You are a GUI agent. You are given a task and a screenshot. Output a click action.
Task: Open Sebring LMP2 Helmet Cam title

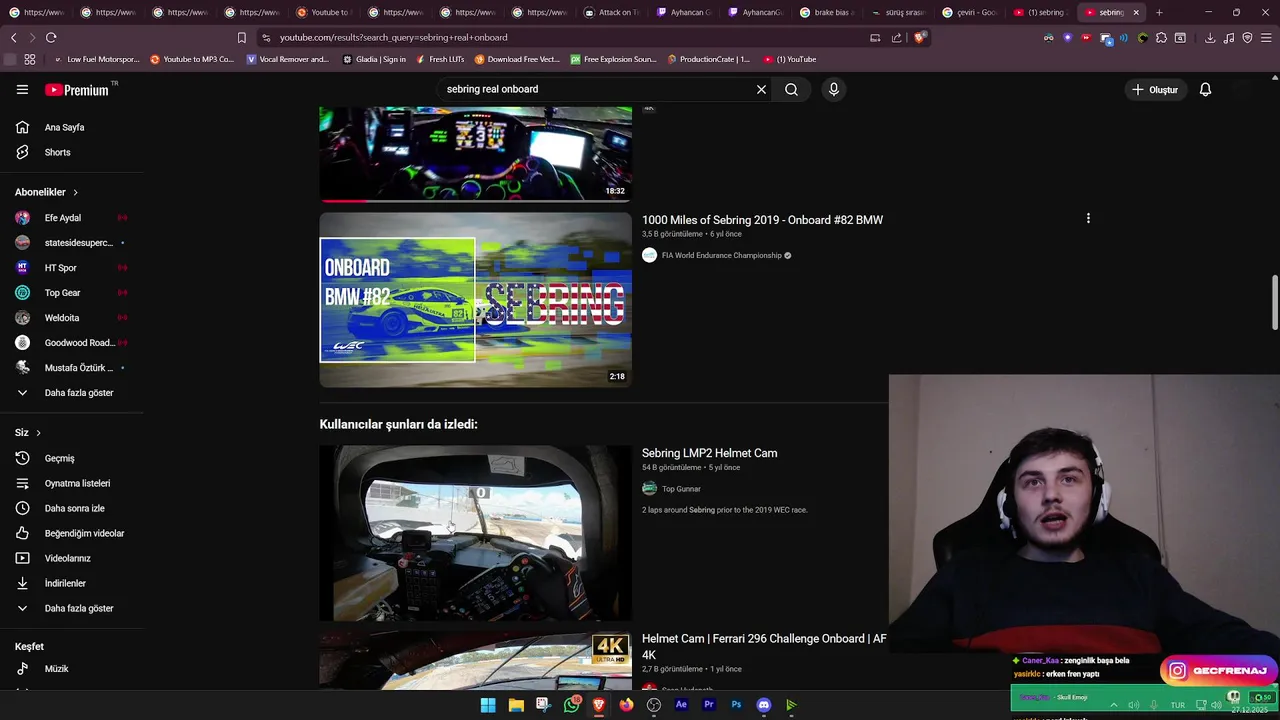pyautogui.click(x=709, y=453)
